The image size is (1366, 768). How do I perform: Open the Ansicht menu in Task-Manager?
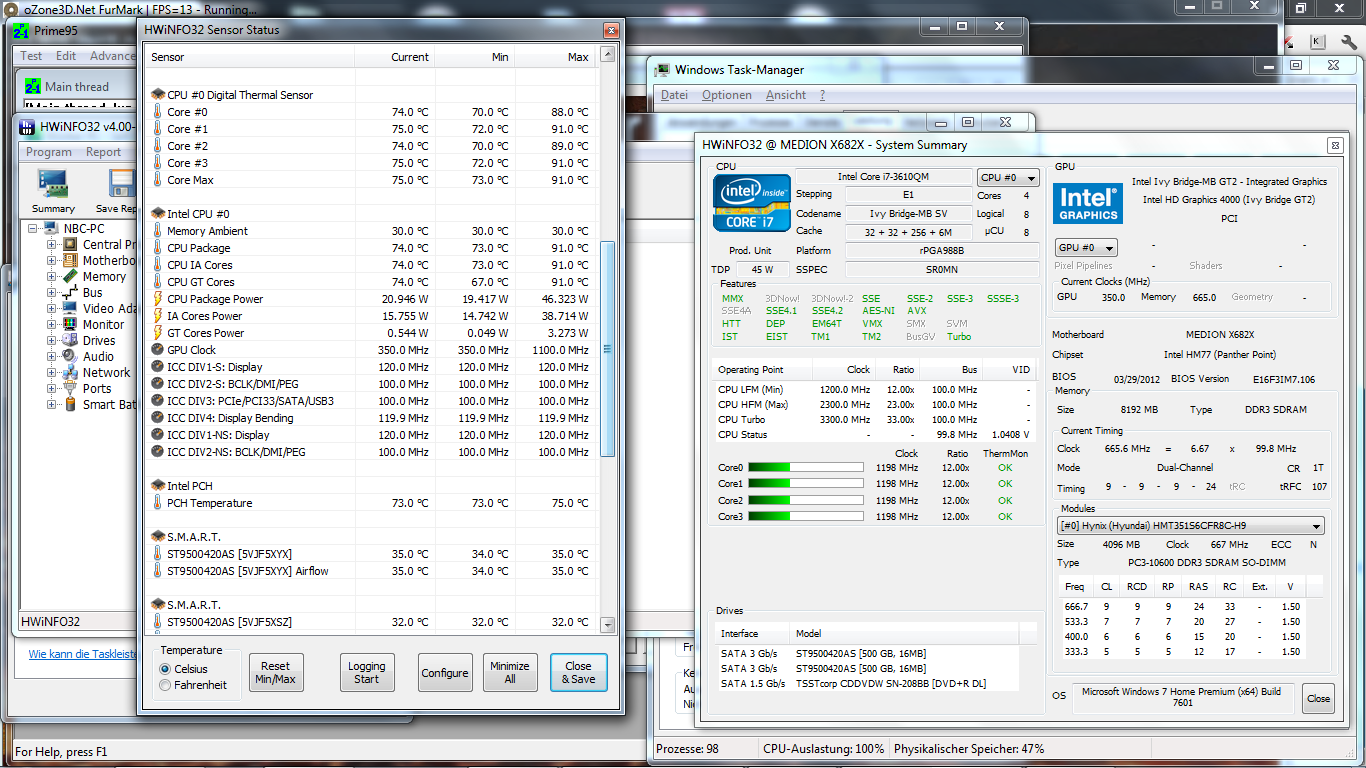[x=786, y=95]
